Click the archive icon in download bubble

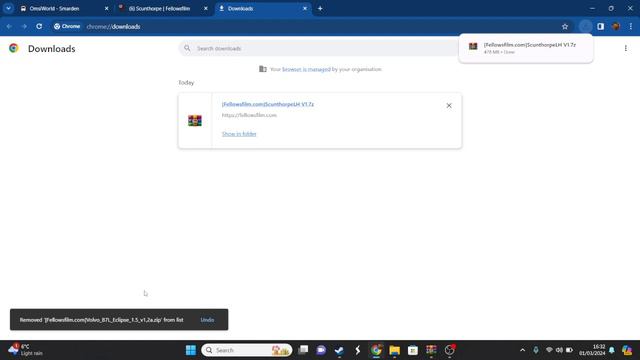tap(473, 47)
